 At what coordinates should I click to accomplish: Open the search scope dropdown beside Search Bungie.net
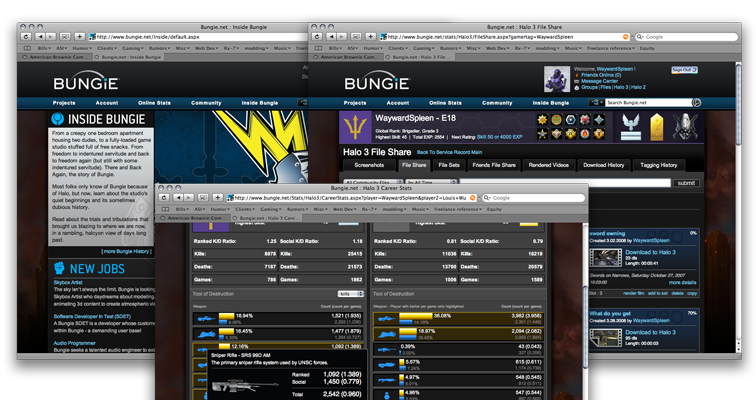click(596, 102)
